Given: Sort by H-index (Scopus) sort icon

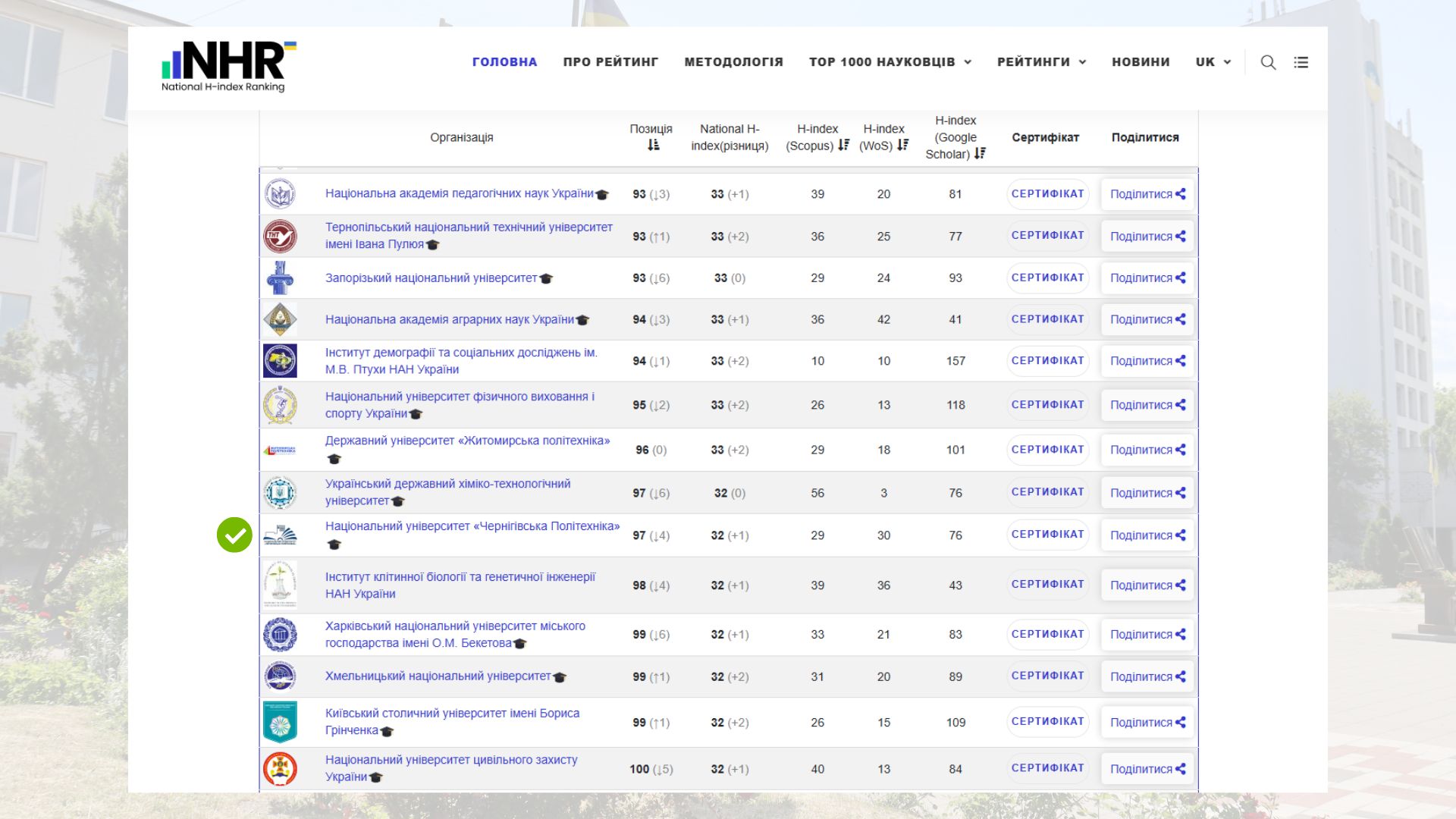Looking at the screenshot, I should point(844,146).
